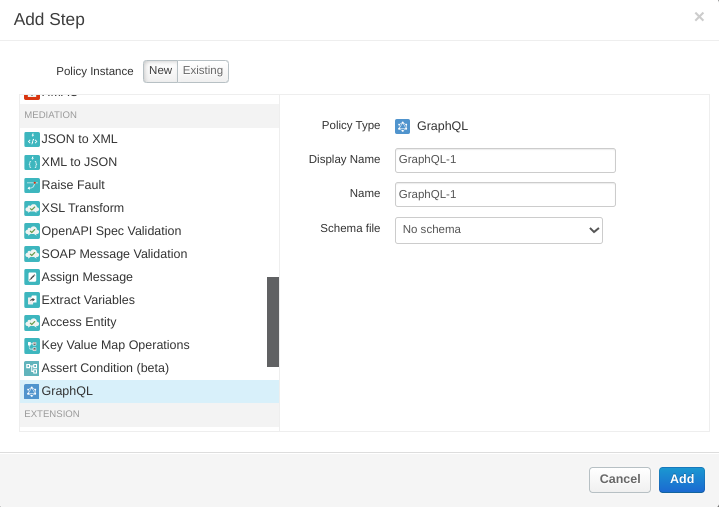719x507 pixels.
Task: Click the XSL Transform policy icon
Action: coord(31,208)
